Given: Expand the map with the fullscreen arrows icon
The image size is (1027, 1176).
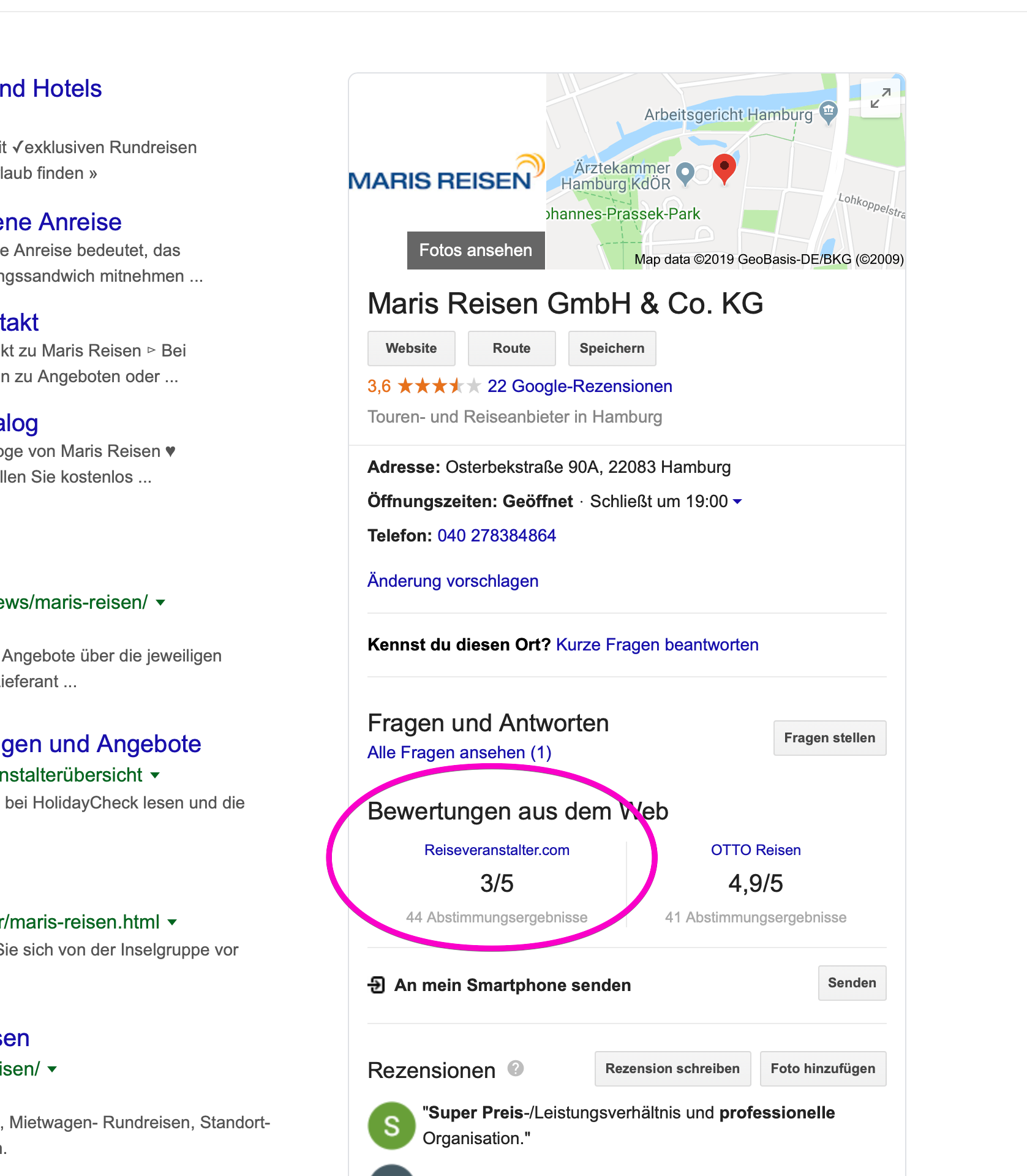Looking at the screenshot, I should (x=880, y=98).
